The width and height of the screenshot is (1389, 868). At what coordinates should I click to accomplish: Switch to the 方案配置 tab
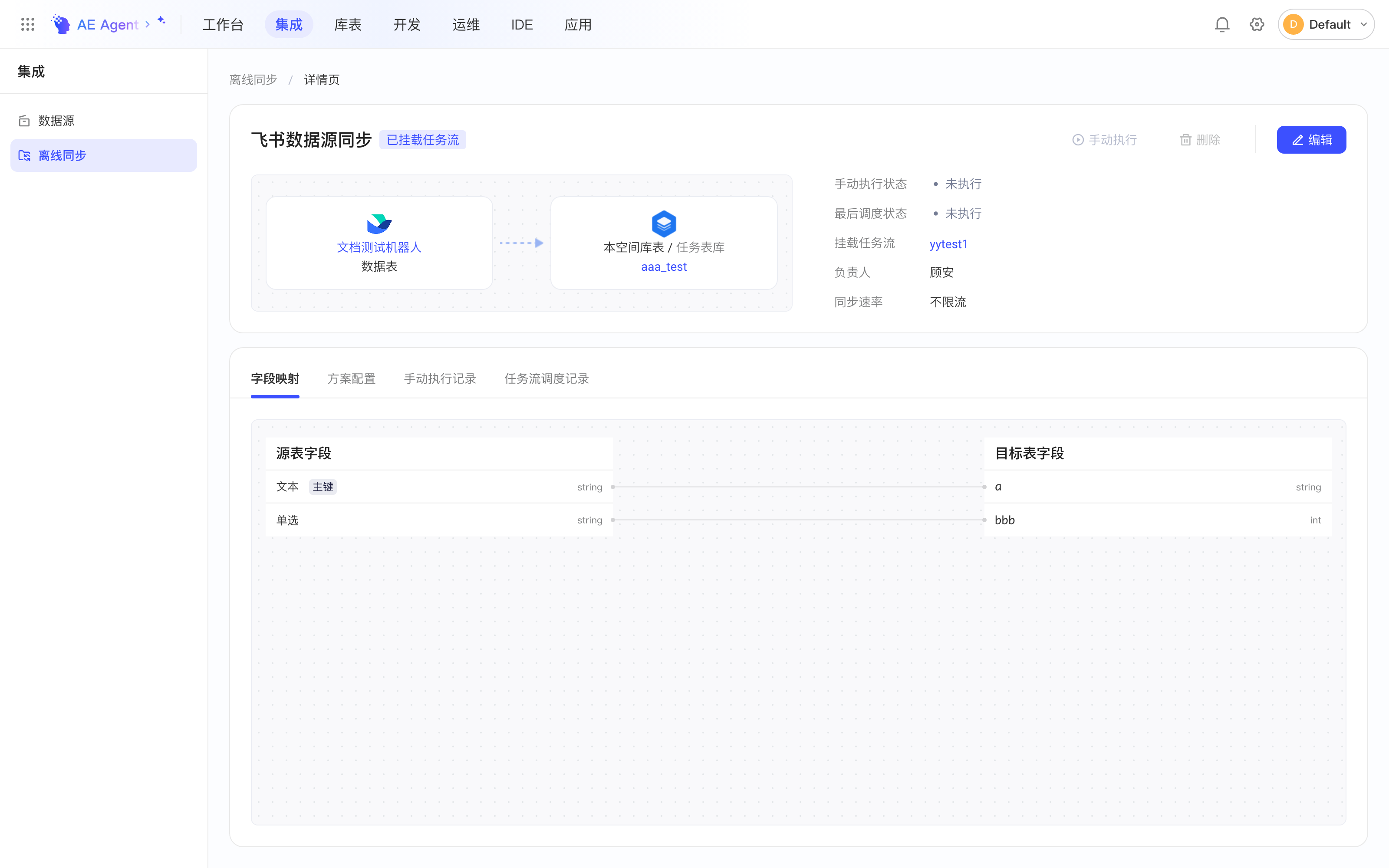click(351, 378)
